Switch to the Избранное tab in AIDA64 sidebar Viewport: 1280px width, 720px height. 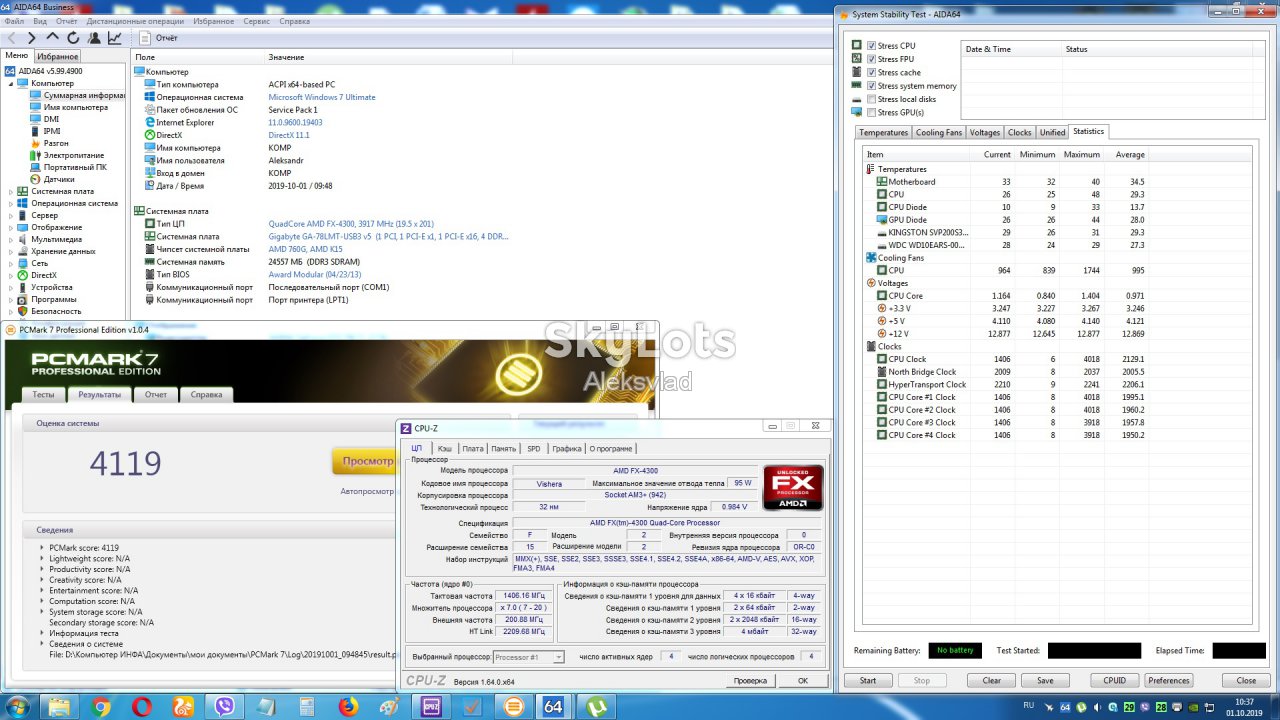(57, 56)
